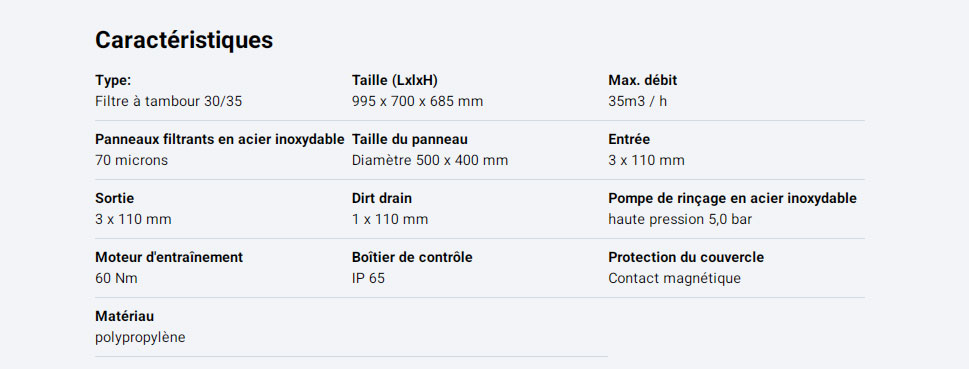The height and width of the screenshot is (369, 969).
Task: Click the Filtre à tambour 30/35 value
Action: point(169,101)
